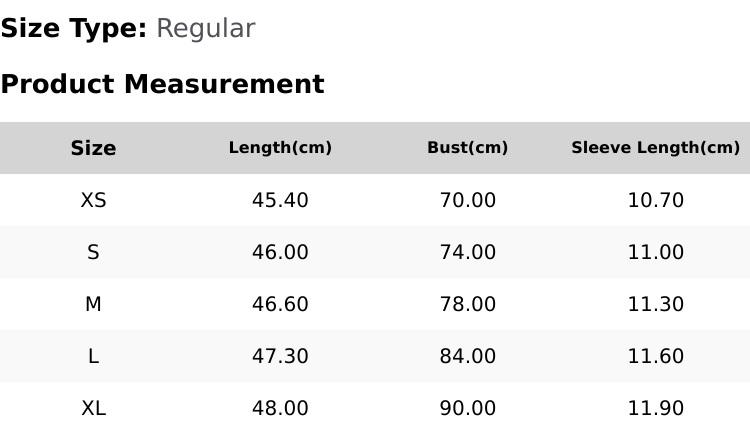Select the XS size row label
The width and height of the screenshot is (750, 434).
pyautogui.click(x=93, y=200)
